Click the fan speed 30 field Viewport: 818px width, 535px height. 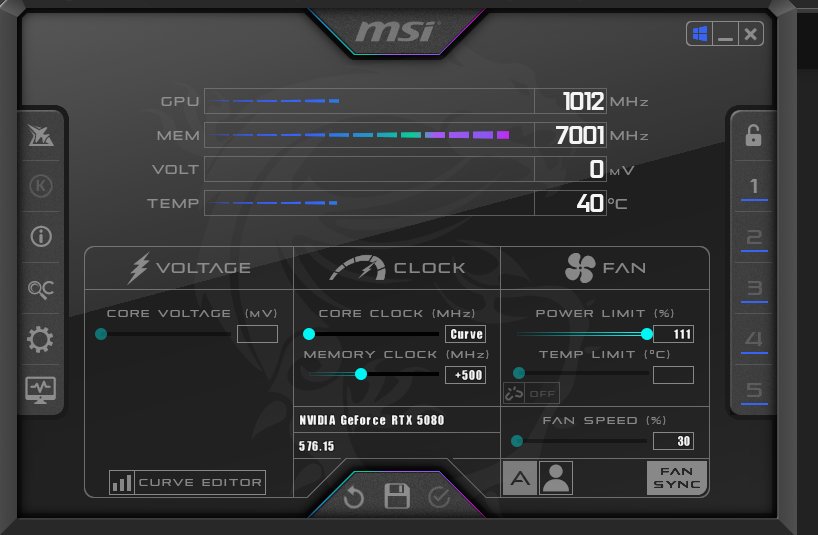(673, 441)
